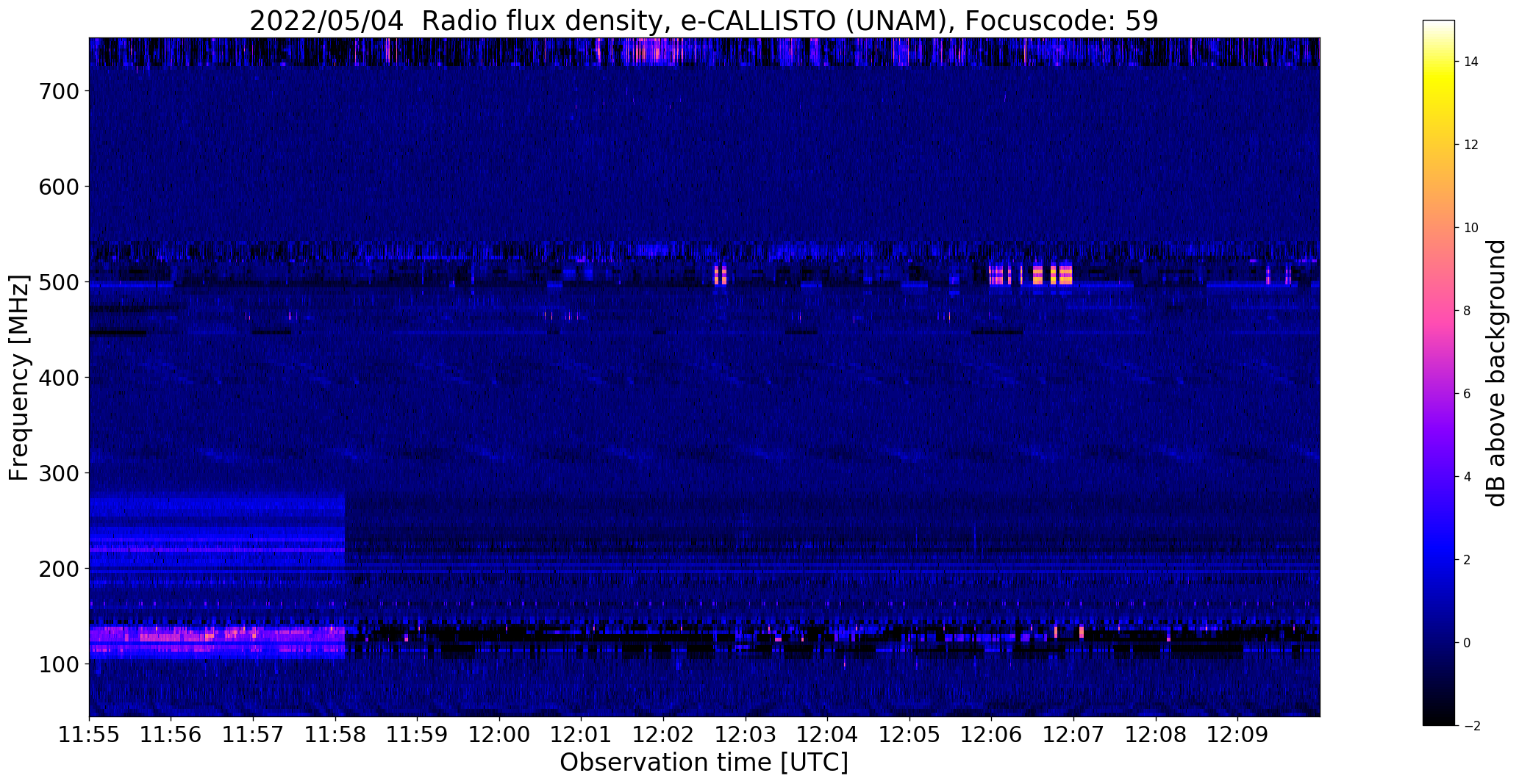Image resolution: width=1519 pixels, height=784 pixels.
Task: Click the 12:04 time tick label
Action: [x=828, y=735]
